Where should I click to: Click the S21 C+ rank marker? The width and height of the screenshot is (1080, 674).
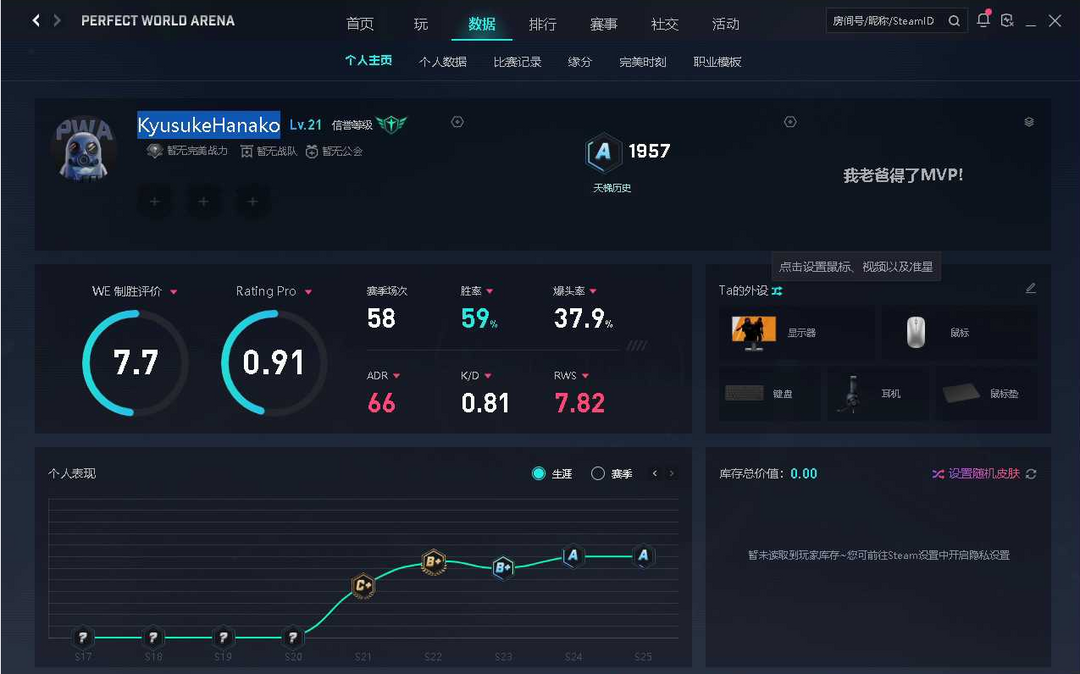[x=363, y=586]
